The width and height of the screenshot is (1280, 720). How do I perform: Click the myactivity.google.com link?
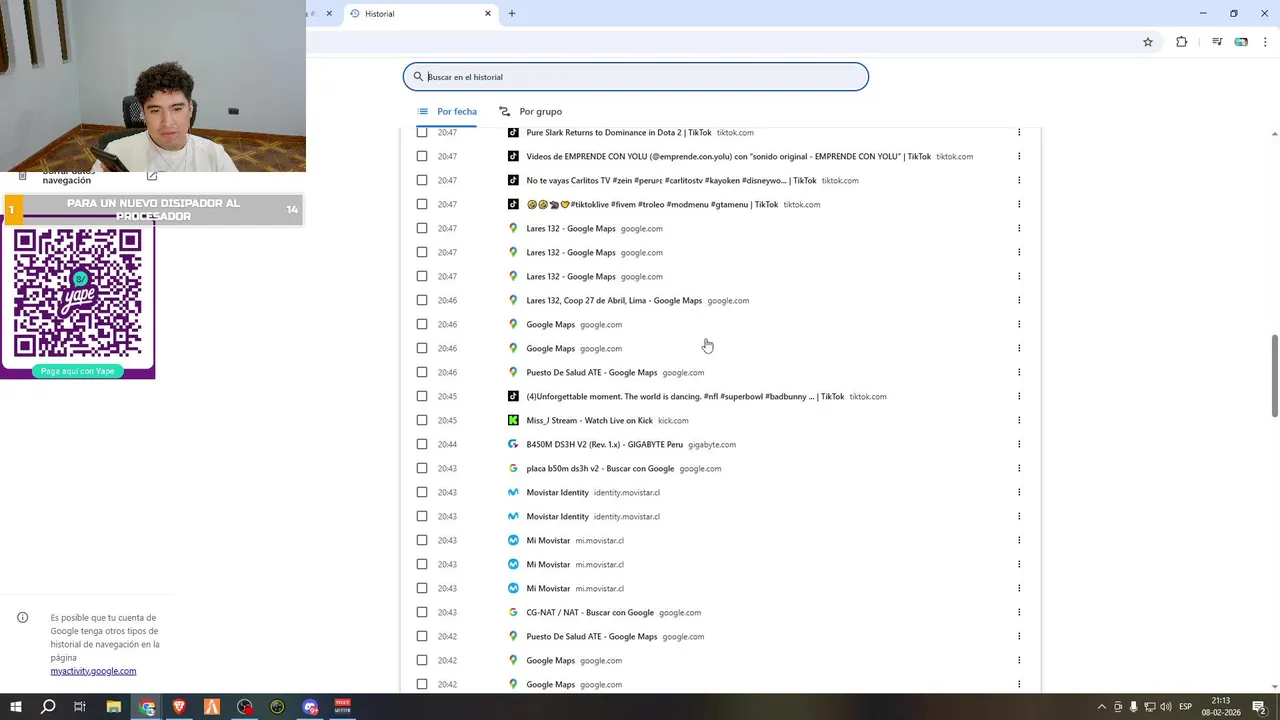93,671
